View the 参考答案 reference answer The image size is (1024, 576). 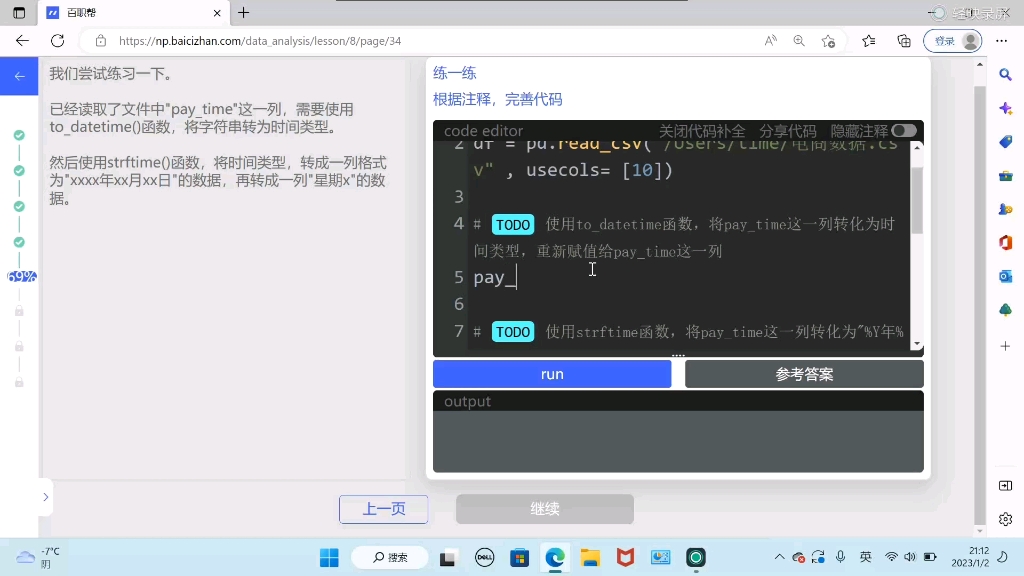click(804, 373)
